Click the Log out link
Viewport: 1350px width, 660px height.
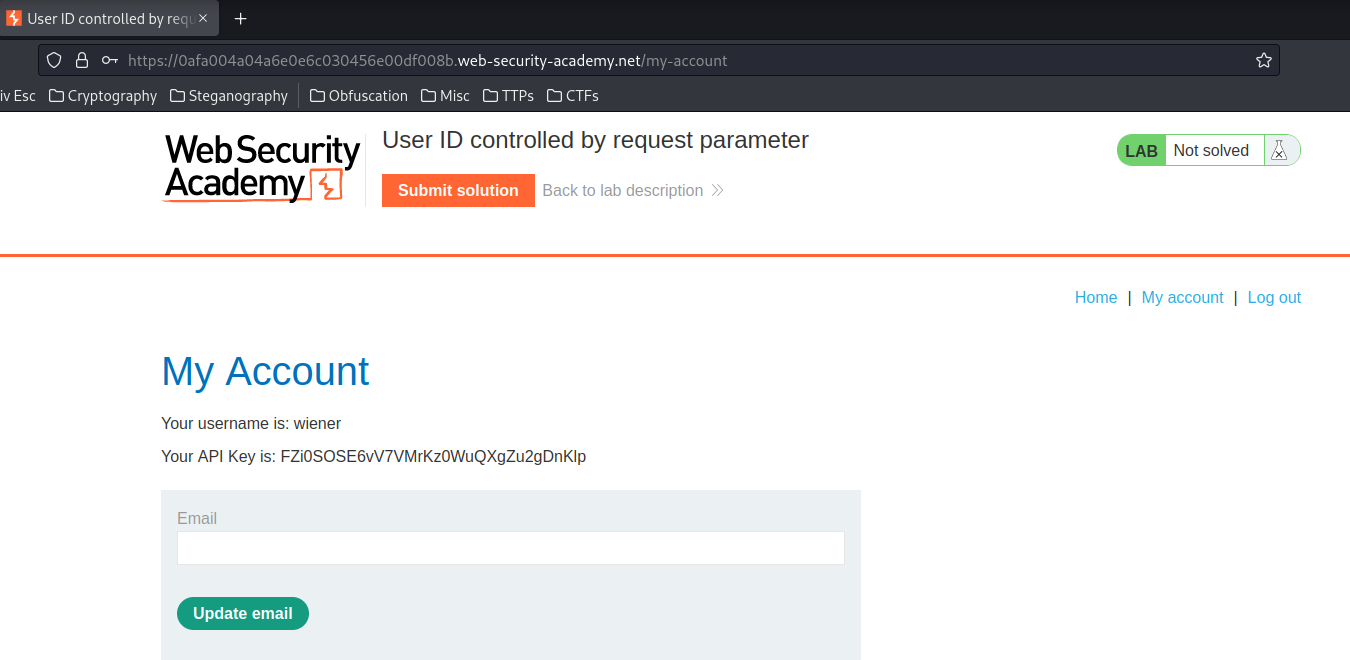click(1274, 297)
